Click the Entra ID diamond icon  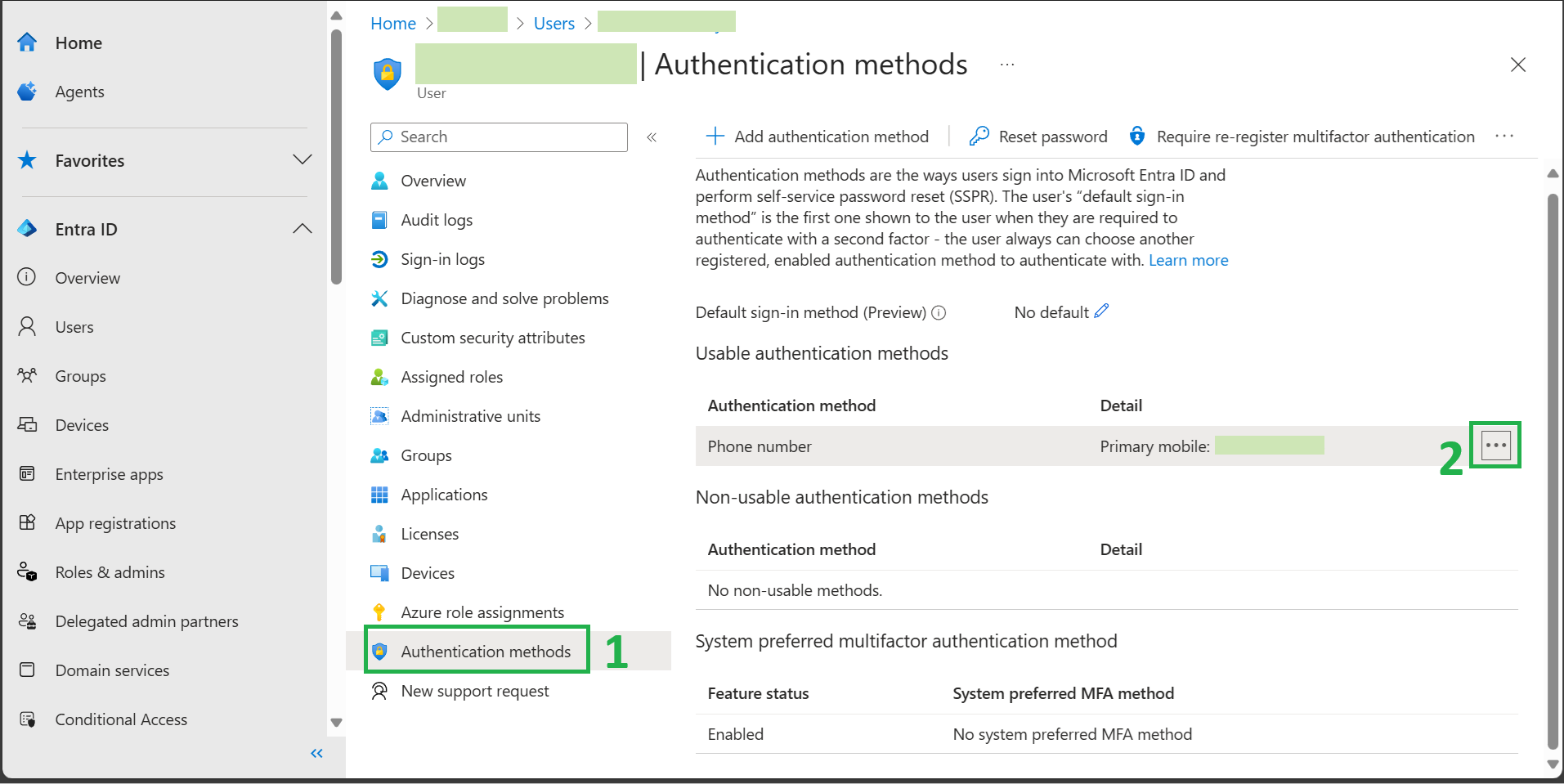tap(27, 229)
